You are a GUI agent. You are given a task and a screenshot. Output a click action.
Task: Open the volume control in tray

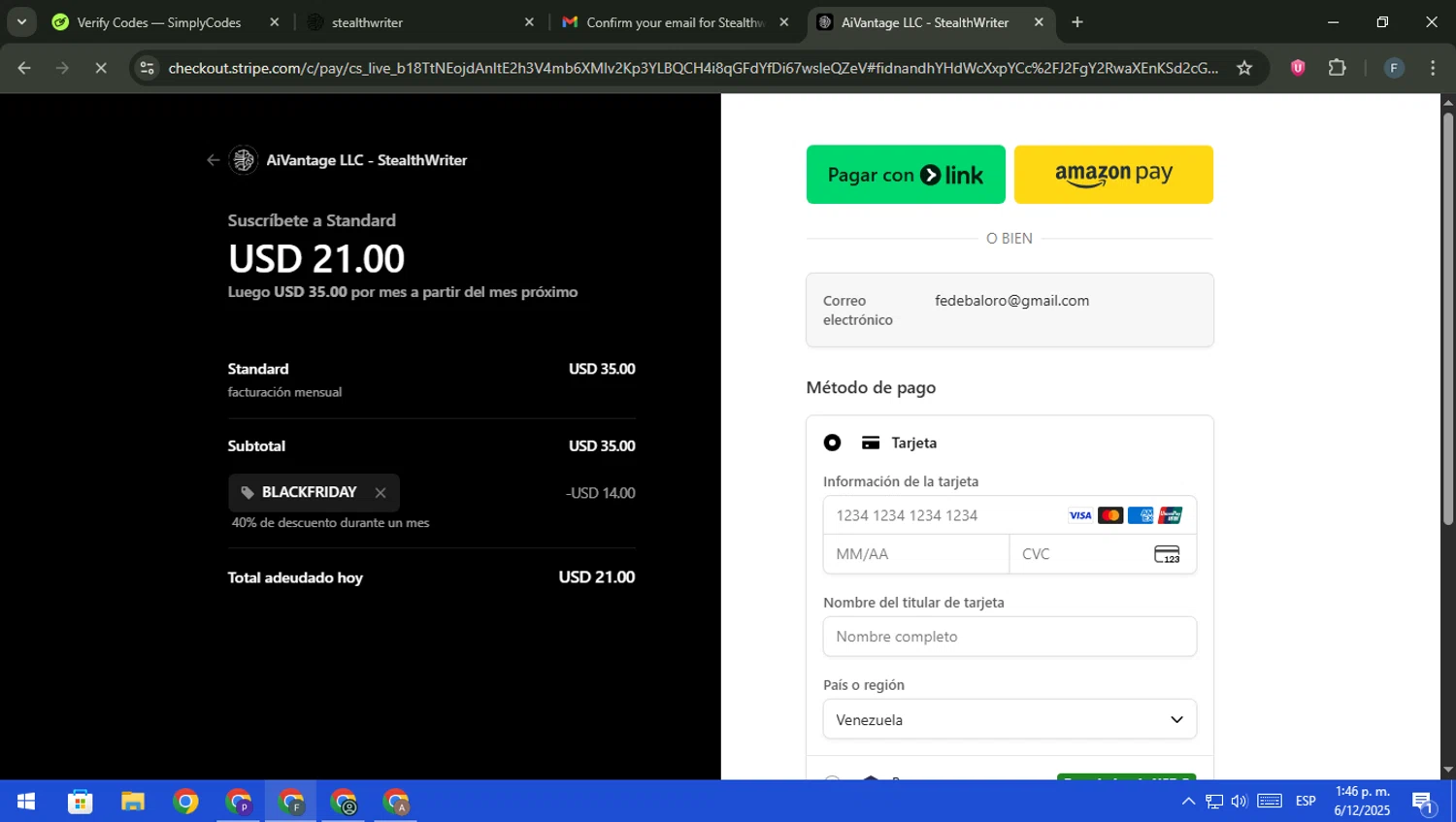1240,802
